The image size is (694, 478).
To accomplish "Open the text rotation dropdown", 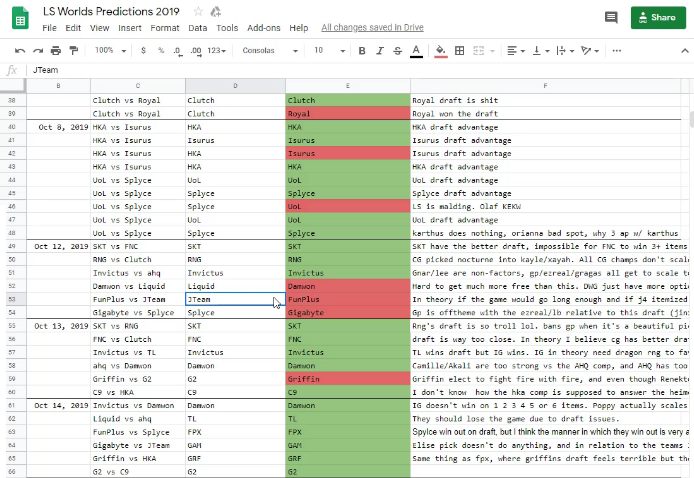I will click(x=590, y=51).
